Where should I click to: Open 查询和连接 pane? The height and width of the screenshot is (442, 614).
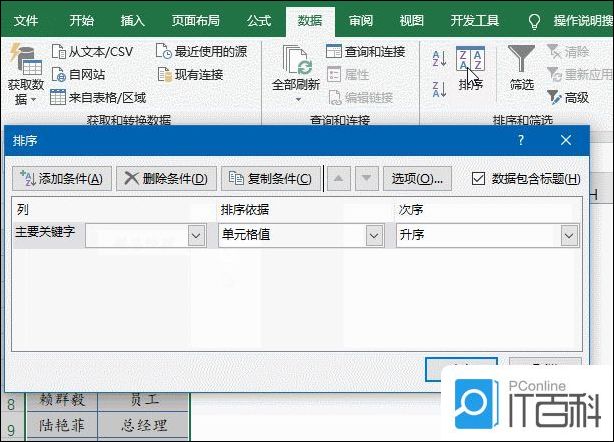point(366,51)
